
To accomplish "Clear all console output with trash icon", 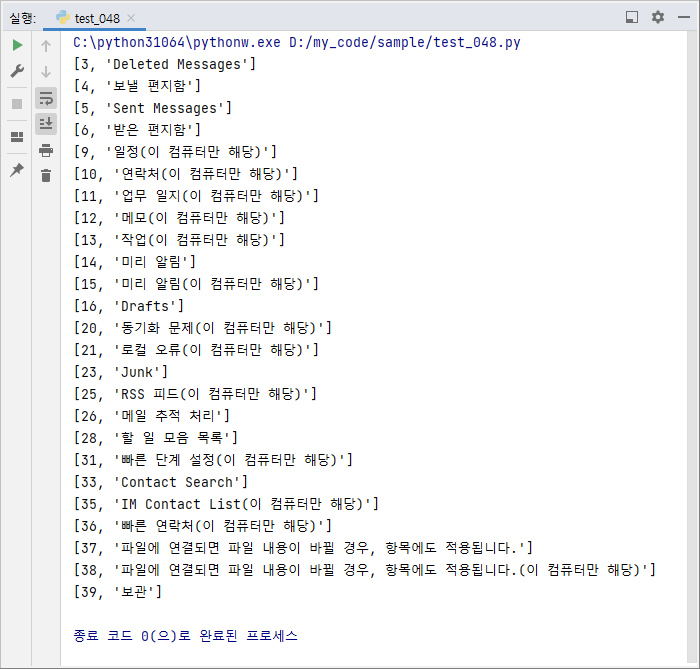I will (46, 175).
